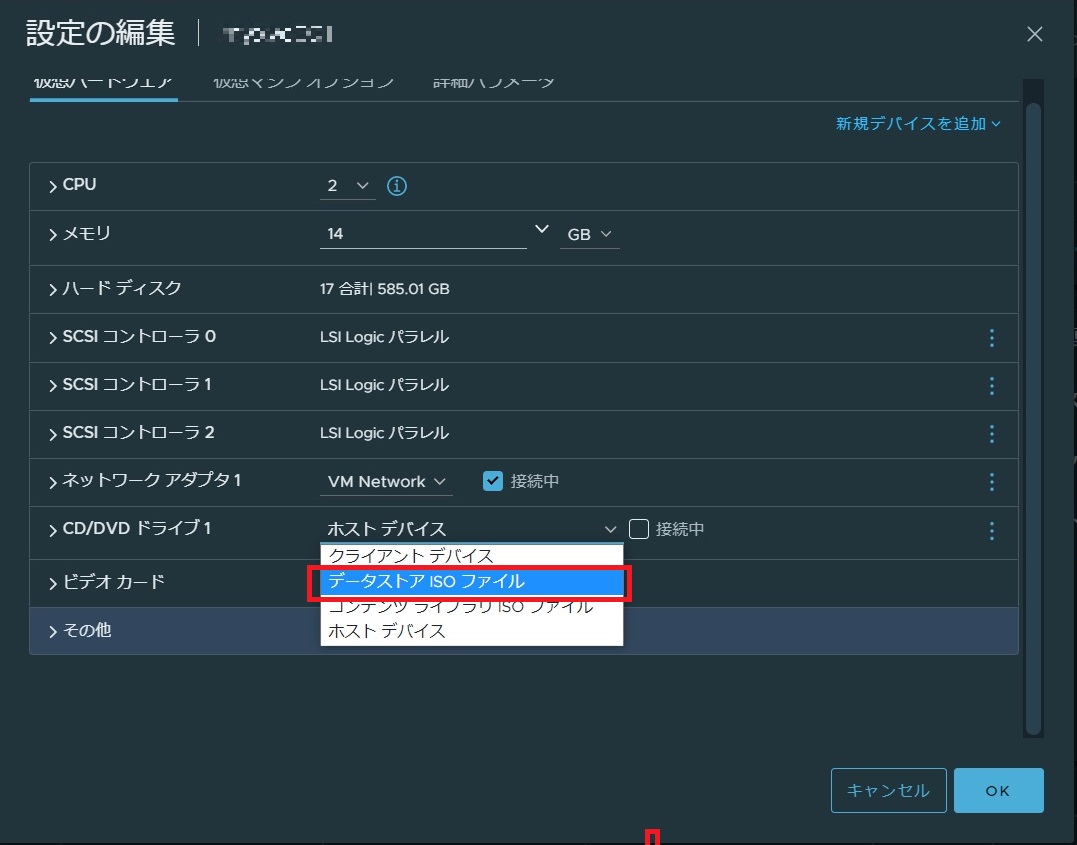Open actions menu for SCSI コントローラ 2
This screenshot has width=1077, height=845.
[991, 433]
